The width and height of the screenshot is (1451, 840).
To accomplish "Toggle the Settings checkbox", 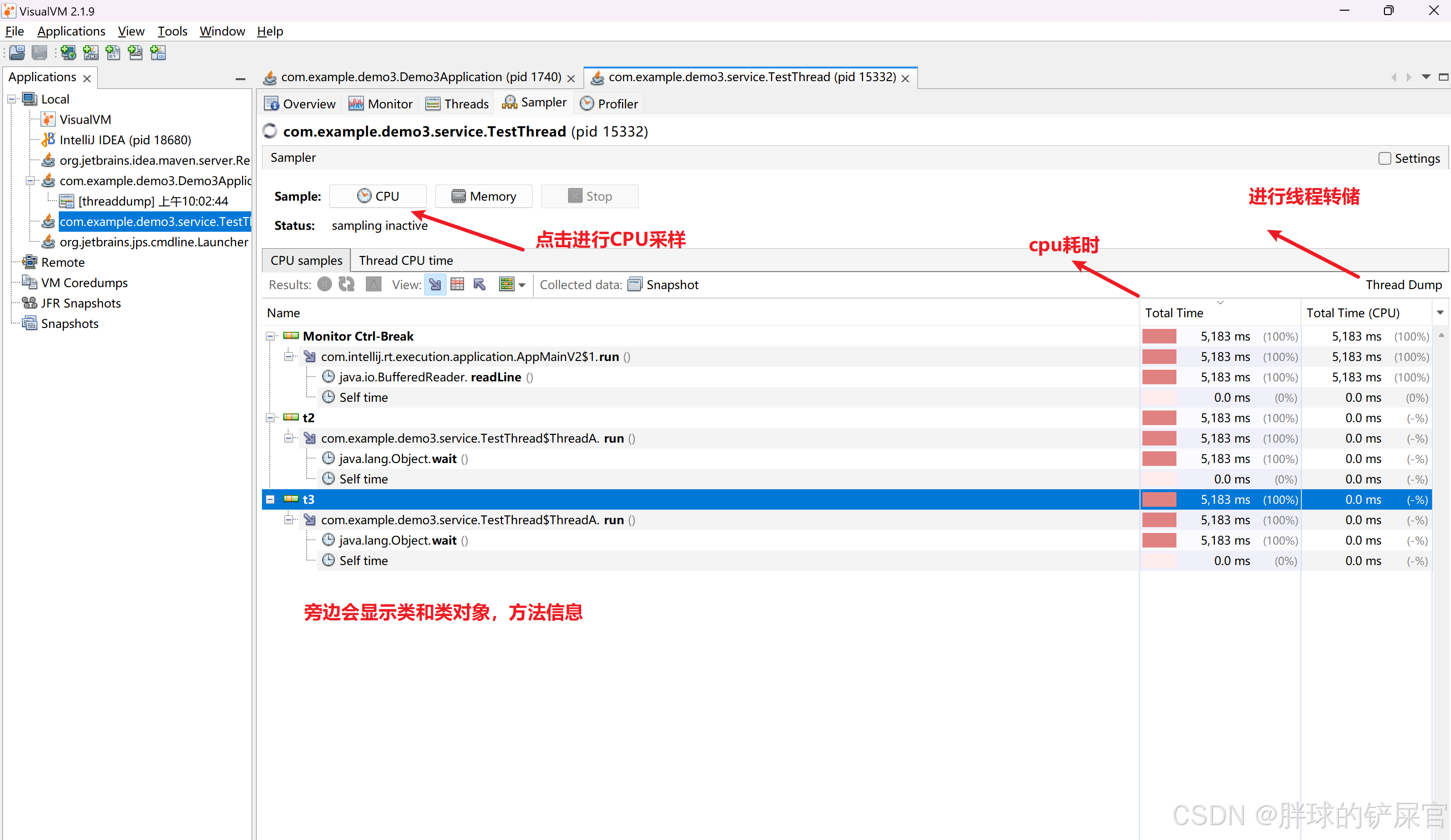I will point(1385,158).
